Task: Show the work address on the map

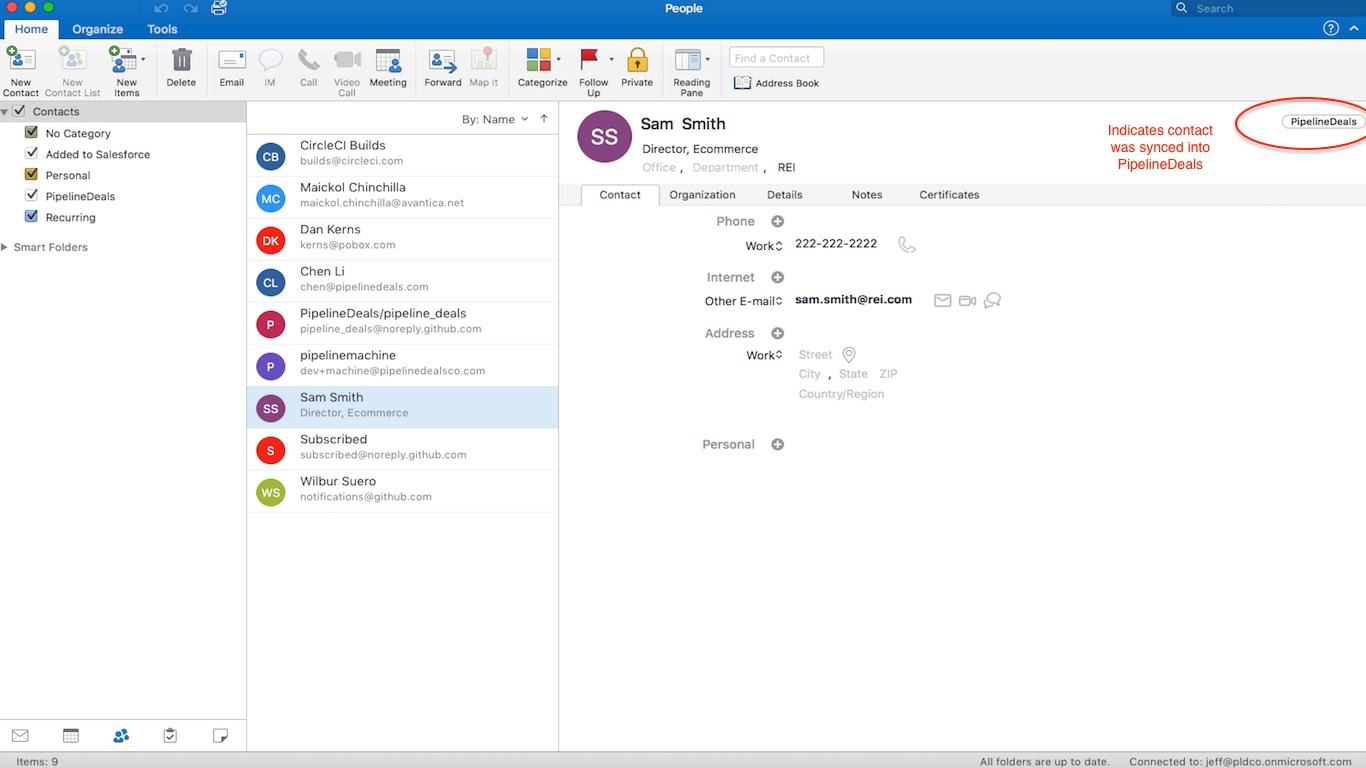Action: click(849, 355)
